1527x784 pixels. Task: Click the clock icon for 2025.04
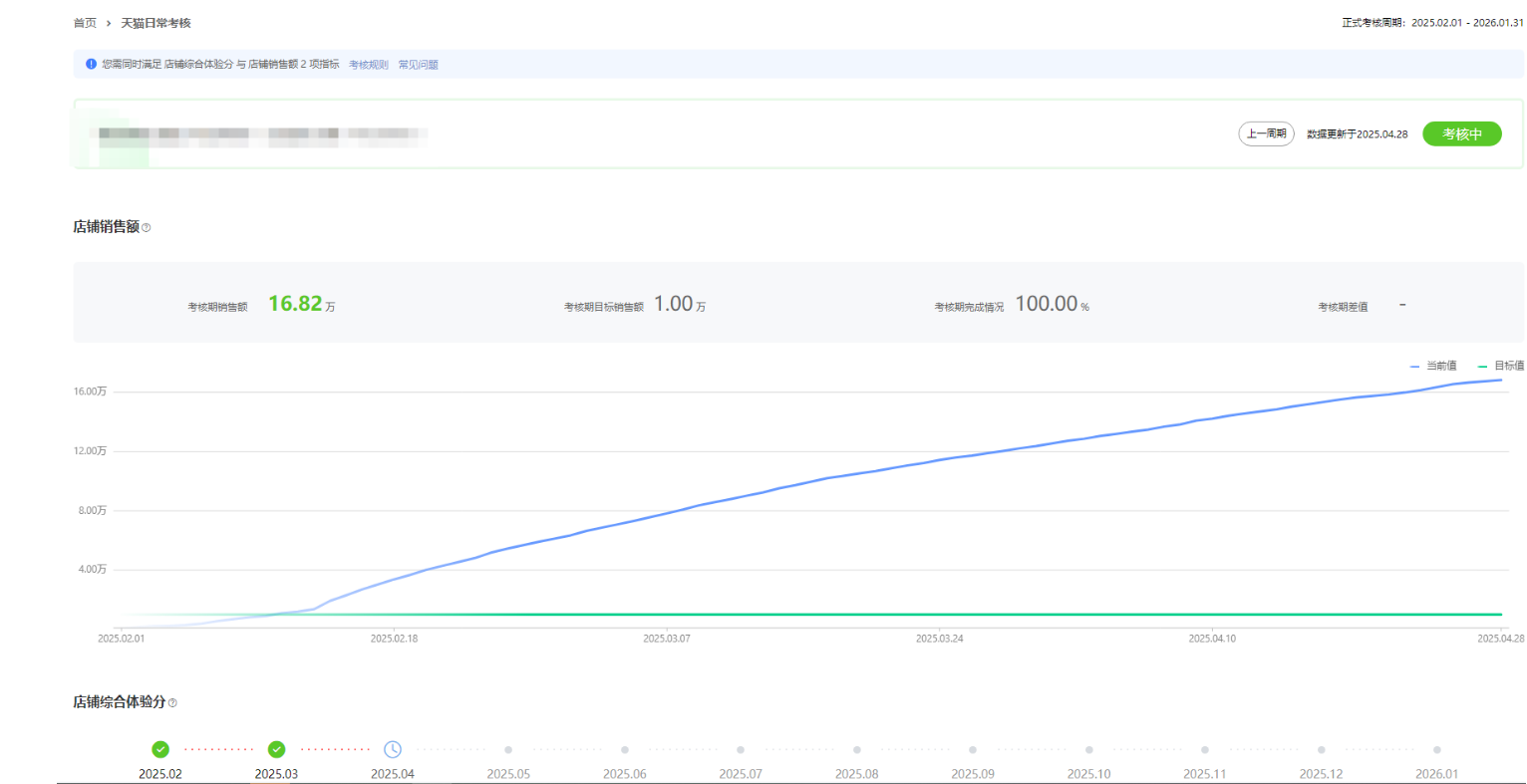(x=393, y=749)
